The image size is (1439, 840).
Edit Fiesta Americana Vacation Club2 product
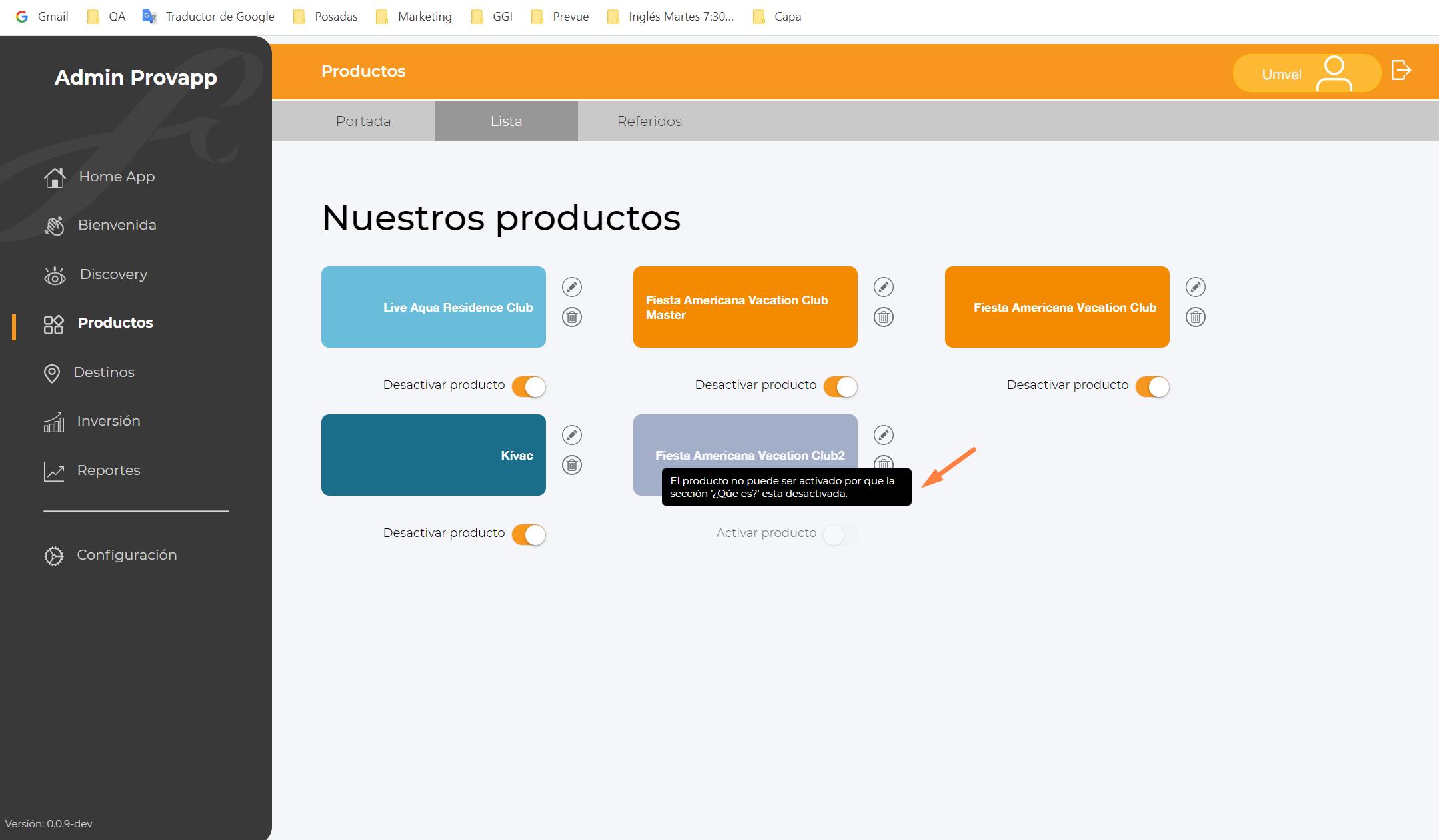pyautogui.click(x=883, y=435)
